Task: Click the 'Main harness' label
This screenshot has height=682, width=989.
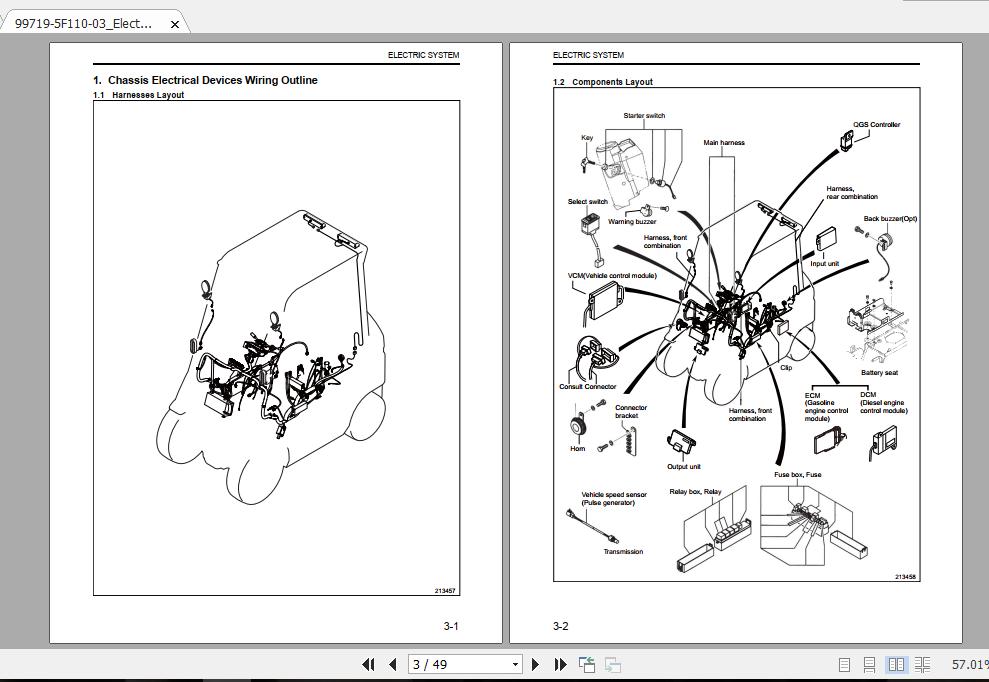Action: click(x=723, y=143)
